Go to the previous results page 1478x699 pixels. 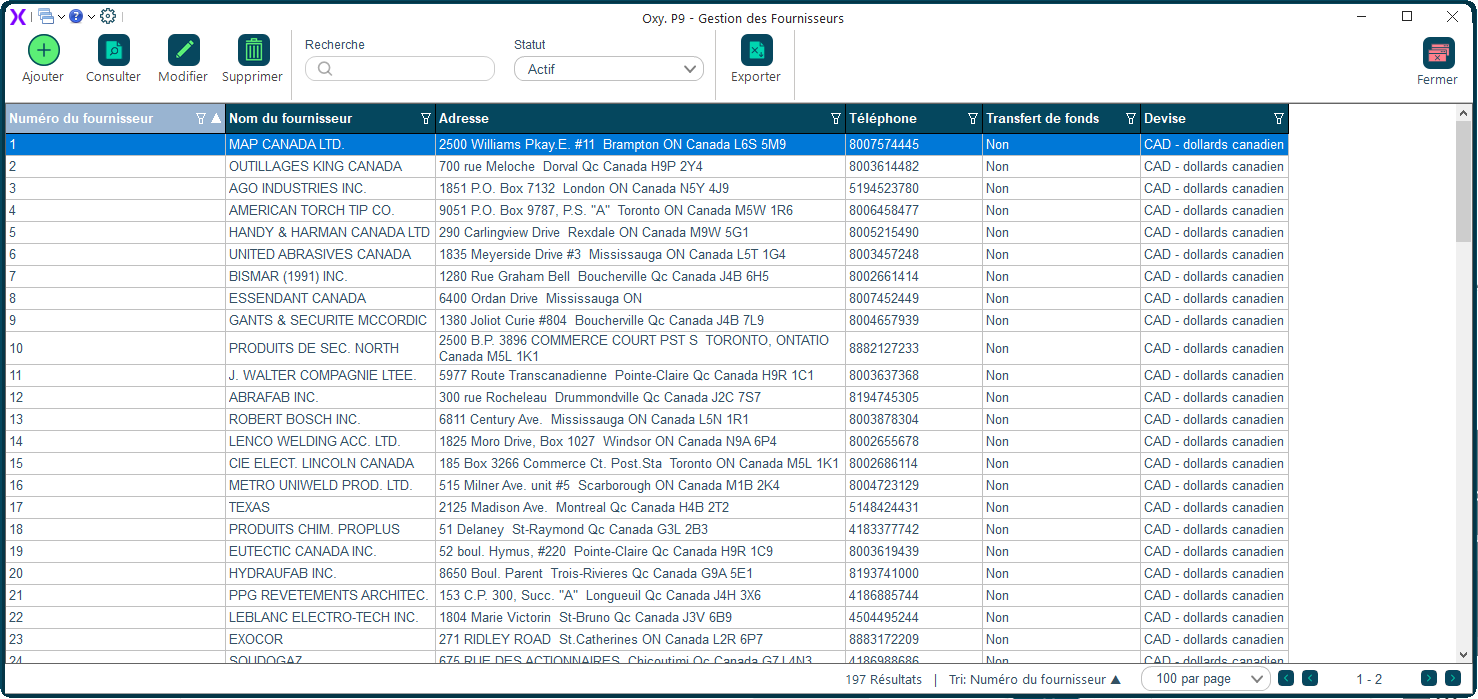coord(1310,678)
